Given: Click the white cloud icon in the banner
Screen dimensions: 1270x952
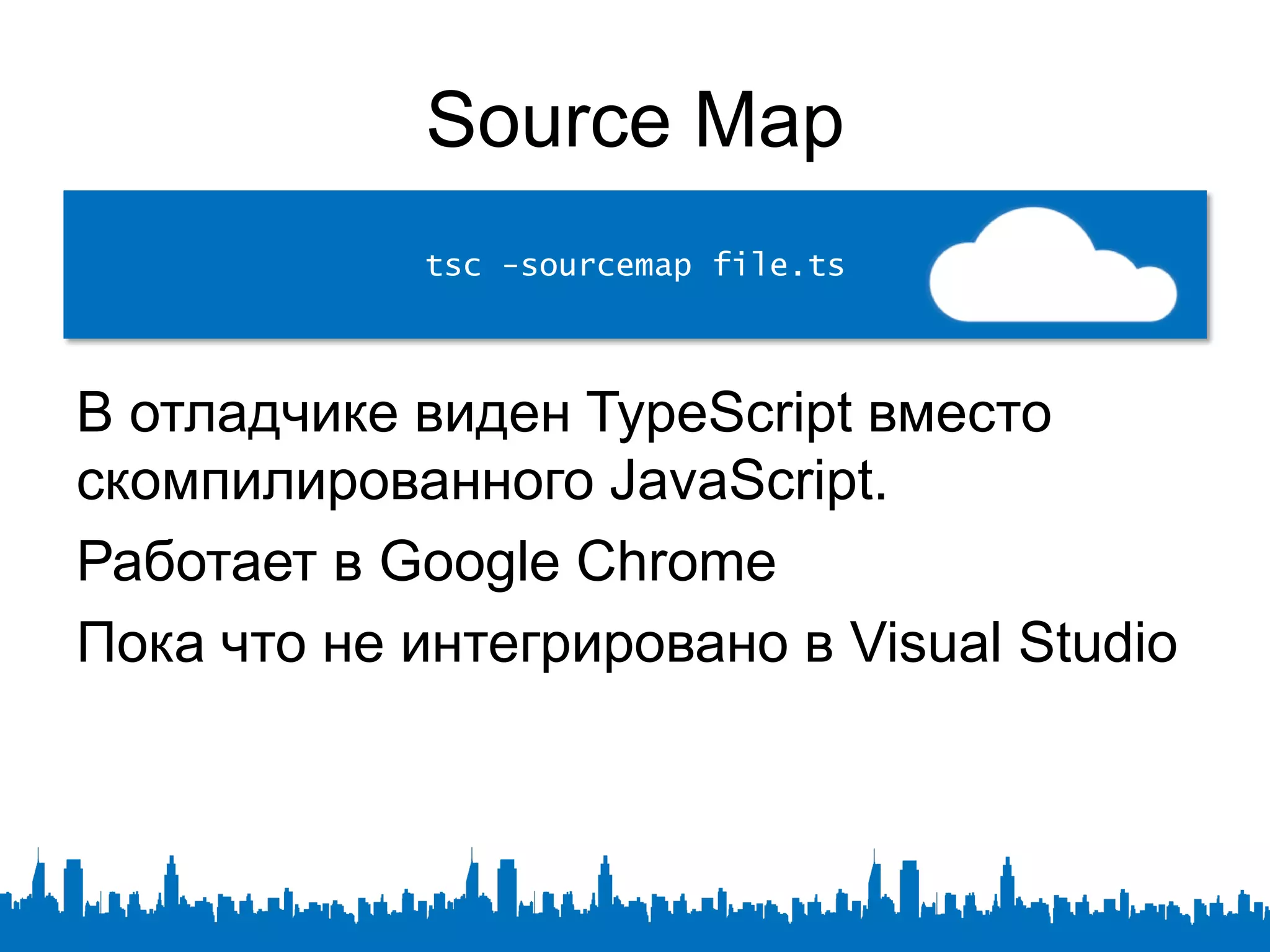Looking at the screenshot, I should pyautogui.click(x=1053, y=265).
